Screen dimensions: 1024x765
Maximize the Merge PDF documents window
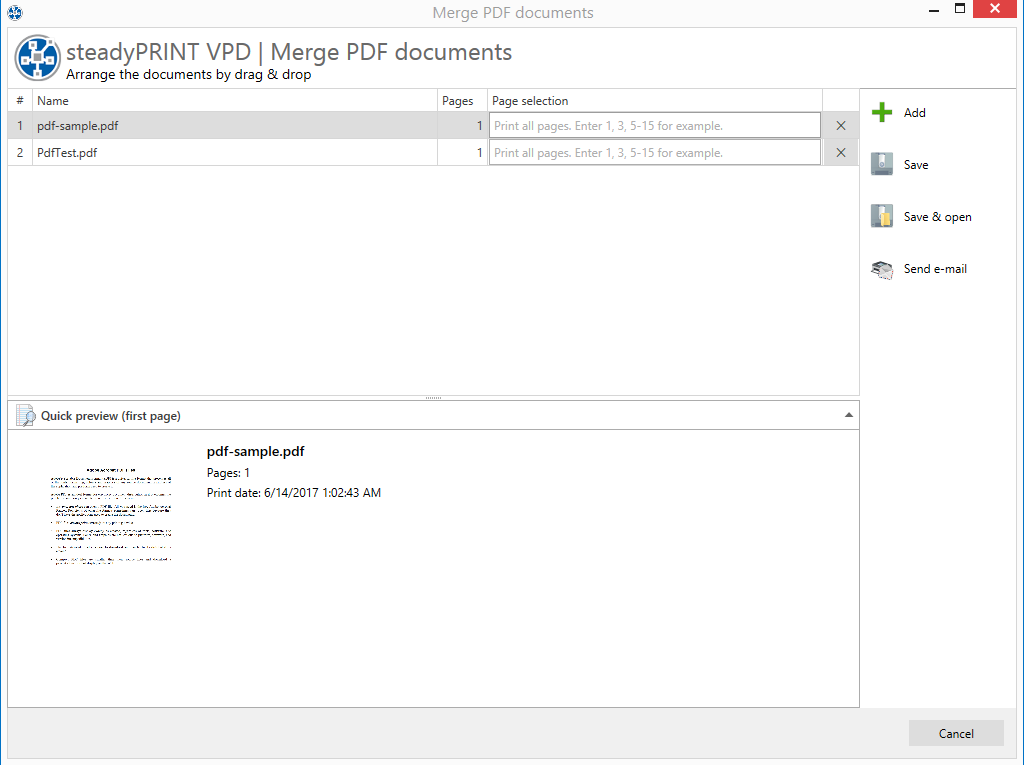(x=960, y=9)
